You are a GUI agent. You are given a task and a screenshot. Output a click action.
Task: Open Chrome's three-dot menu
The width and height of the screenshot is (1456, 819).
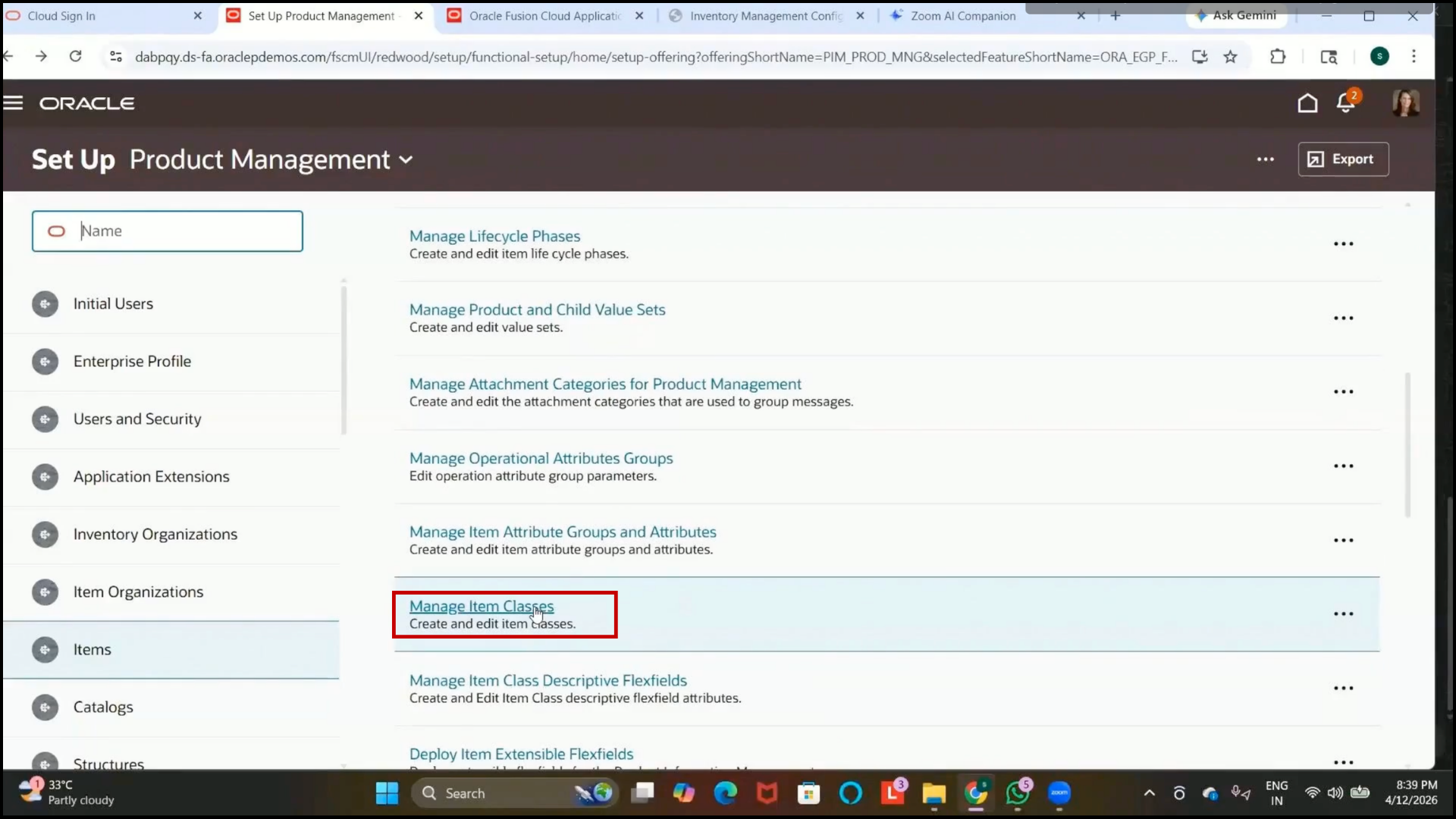tap(1414, 57)
